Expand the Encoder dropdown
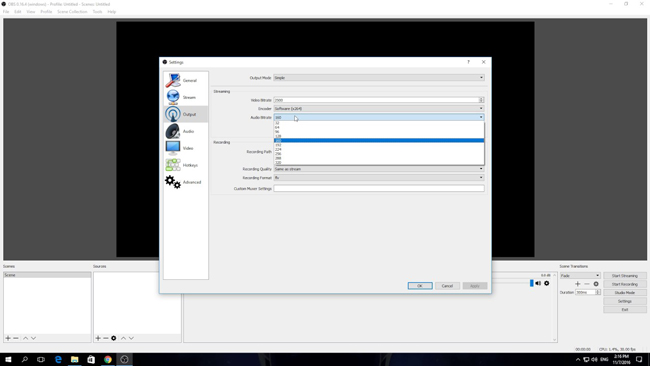 point(378,109)
